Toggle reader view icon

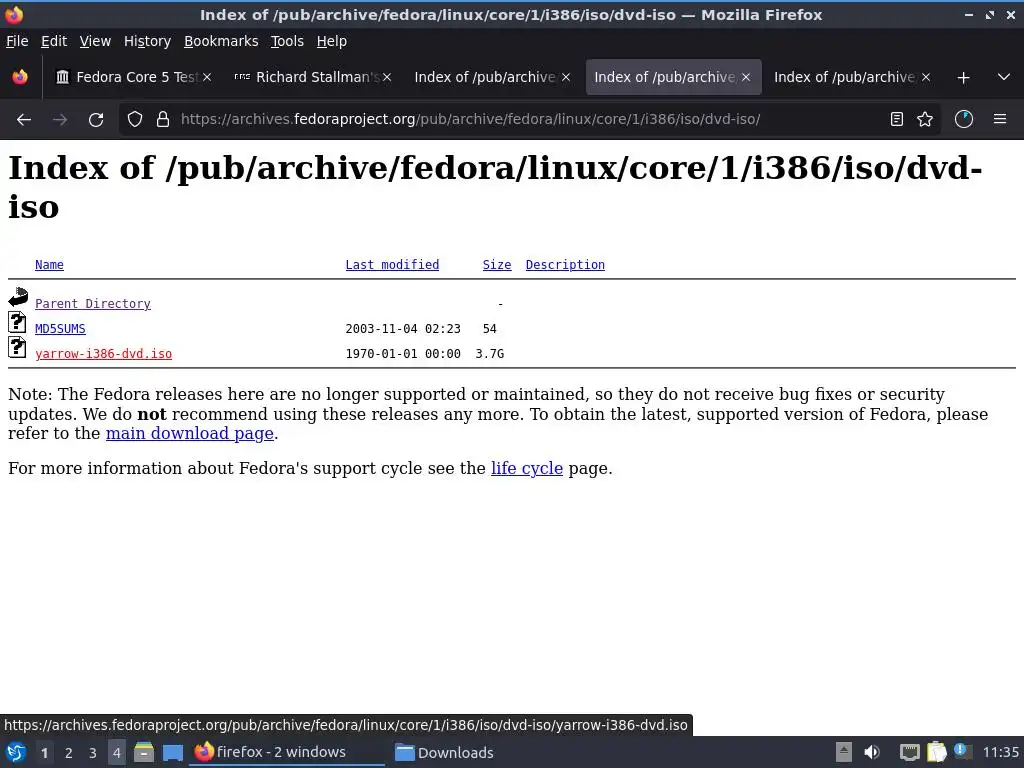click(x=897, y=119)
